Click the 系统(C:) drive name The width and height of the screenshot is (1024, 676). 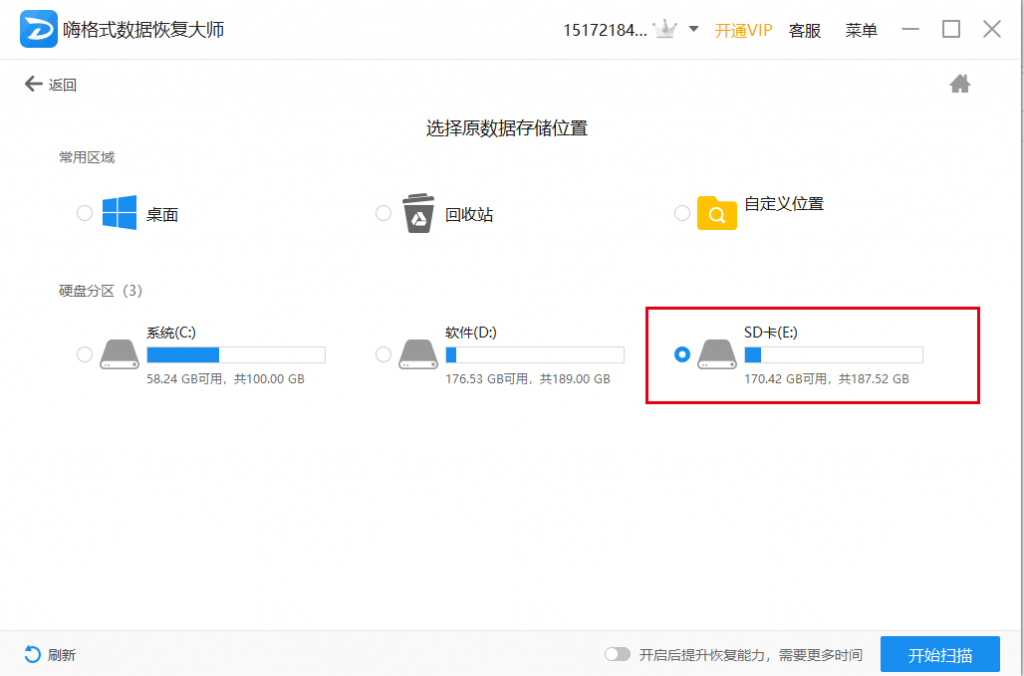171,332
